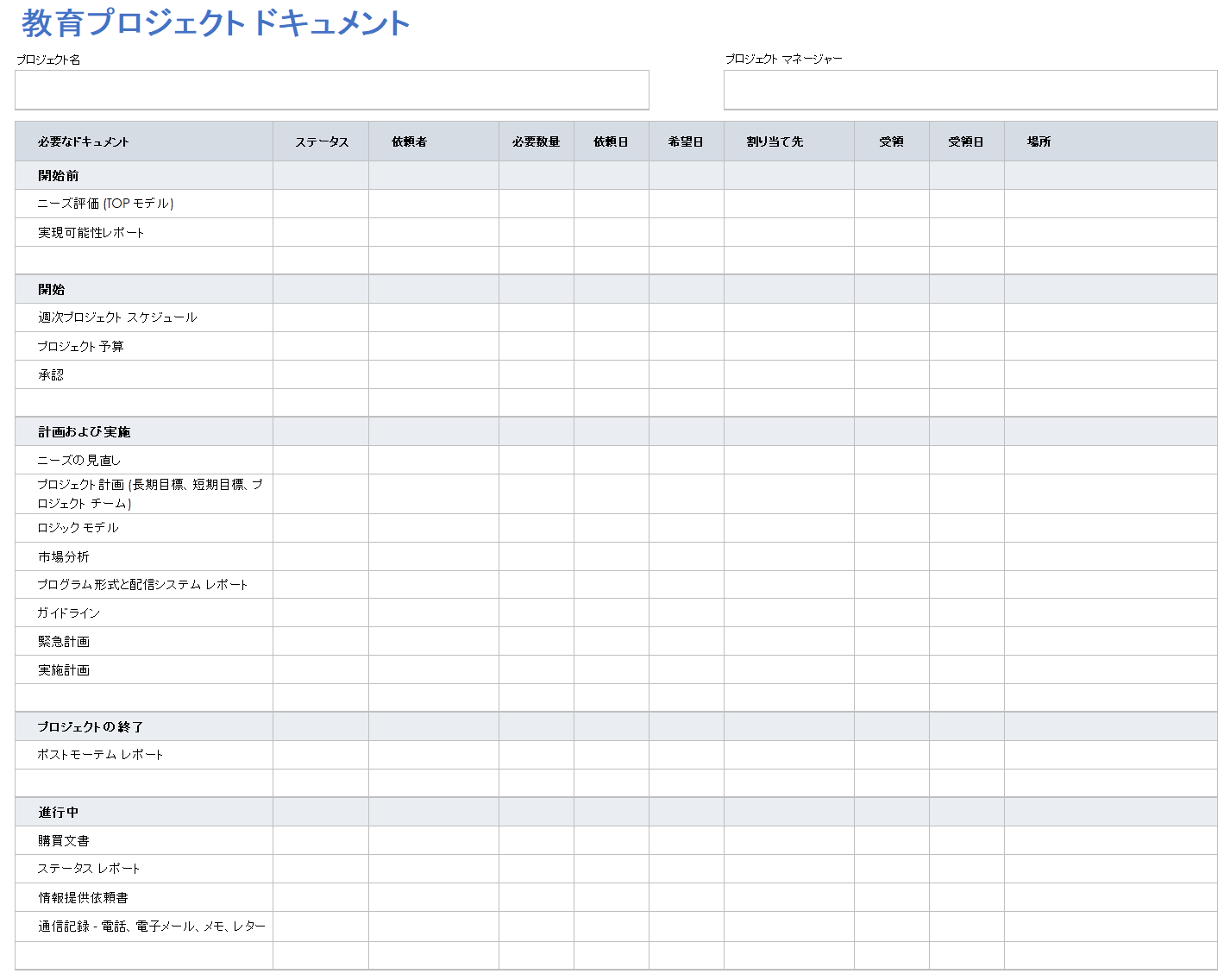Click the プロジェクト計画 (長期目標、短期目標) row

click(616, 493)
